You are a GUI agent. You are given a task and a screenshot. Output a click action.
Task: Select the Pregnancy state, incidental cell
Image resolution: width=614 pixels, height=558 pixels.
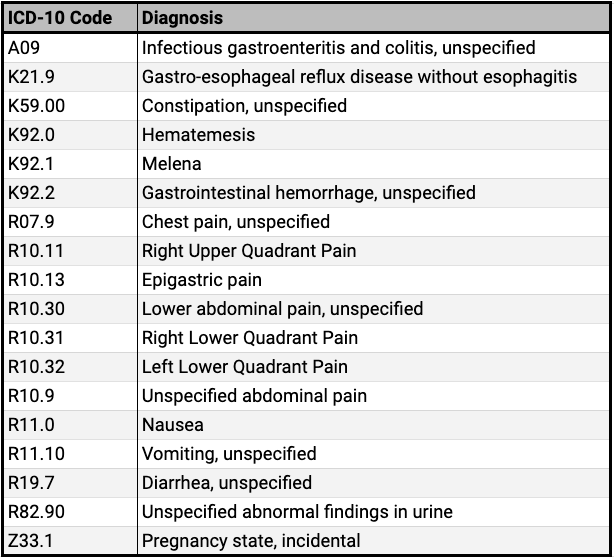(x=374, y=540)
